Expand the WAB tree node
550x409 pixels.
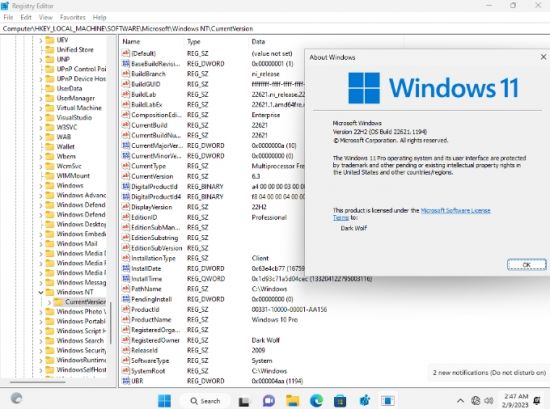pos(41,138)
